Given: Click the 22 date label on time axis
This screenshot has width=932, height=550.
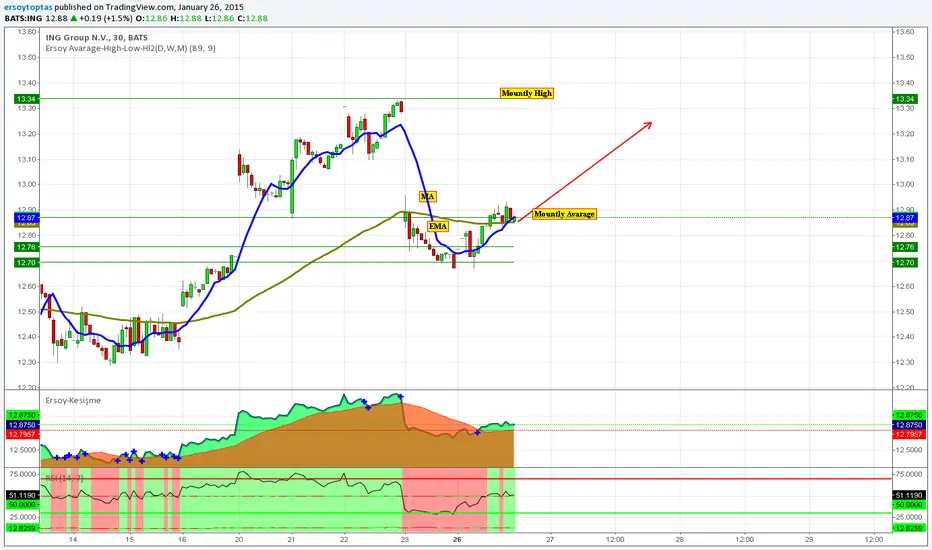Looking at the screenshot, I should pos(344,539).
